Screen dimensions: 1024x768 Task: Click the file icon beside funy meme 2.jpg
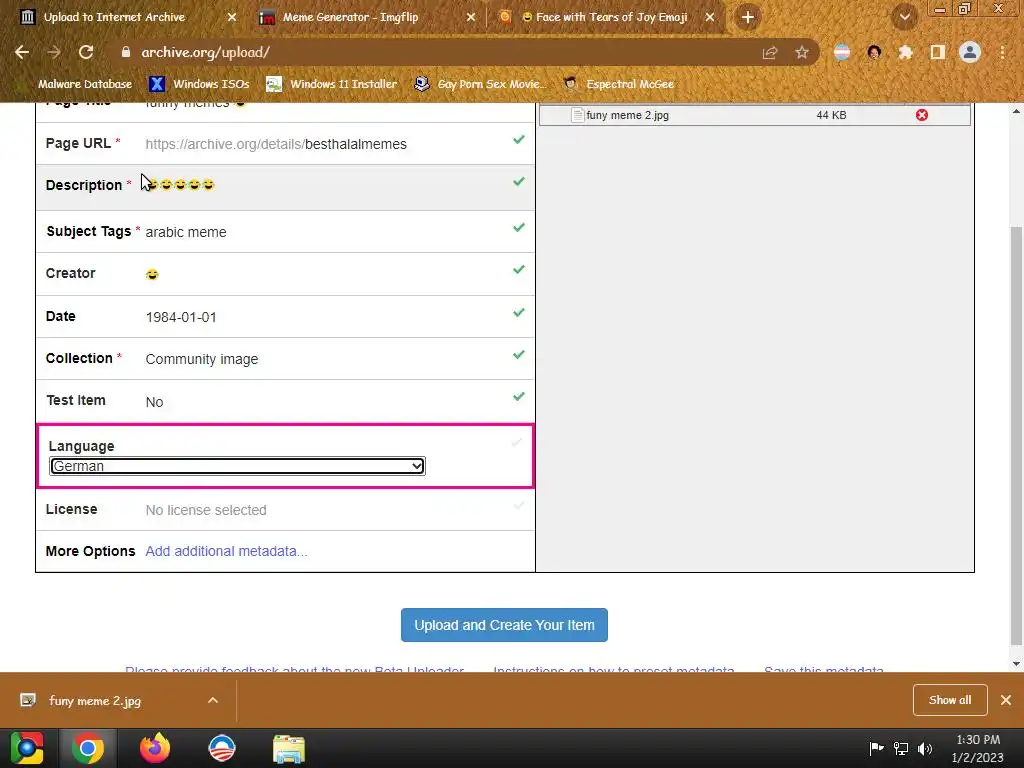tap(577, 115)
